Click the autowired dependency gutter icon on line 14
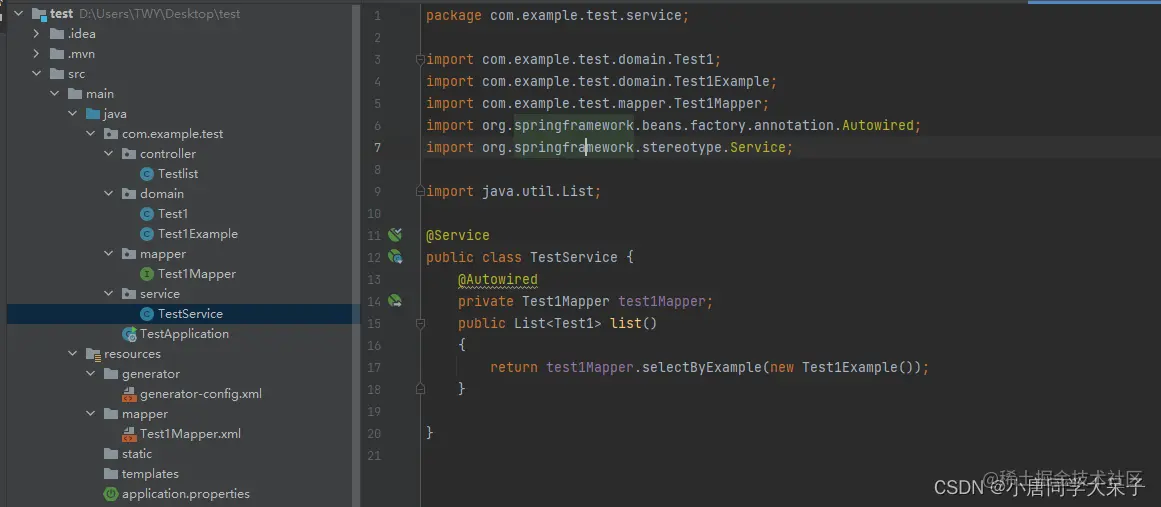This screenshot has height=507, width=1161. pos(395,301)
